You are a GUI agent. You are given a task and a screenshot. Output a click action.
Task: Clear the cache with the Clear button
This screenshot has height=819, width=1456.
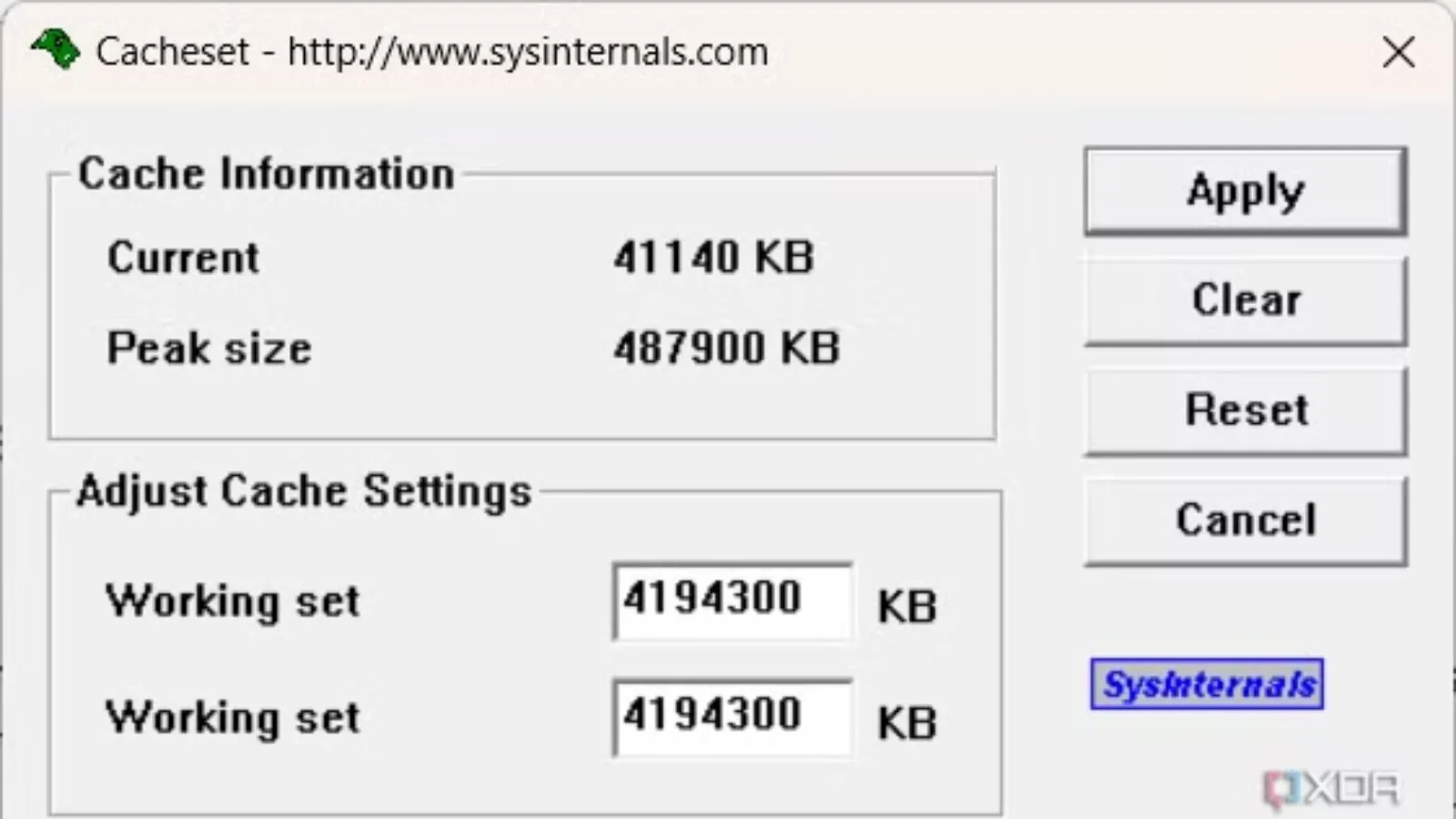pyautogui.click(x=1245, y=300)
